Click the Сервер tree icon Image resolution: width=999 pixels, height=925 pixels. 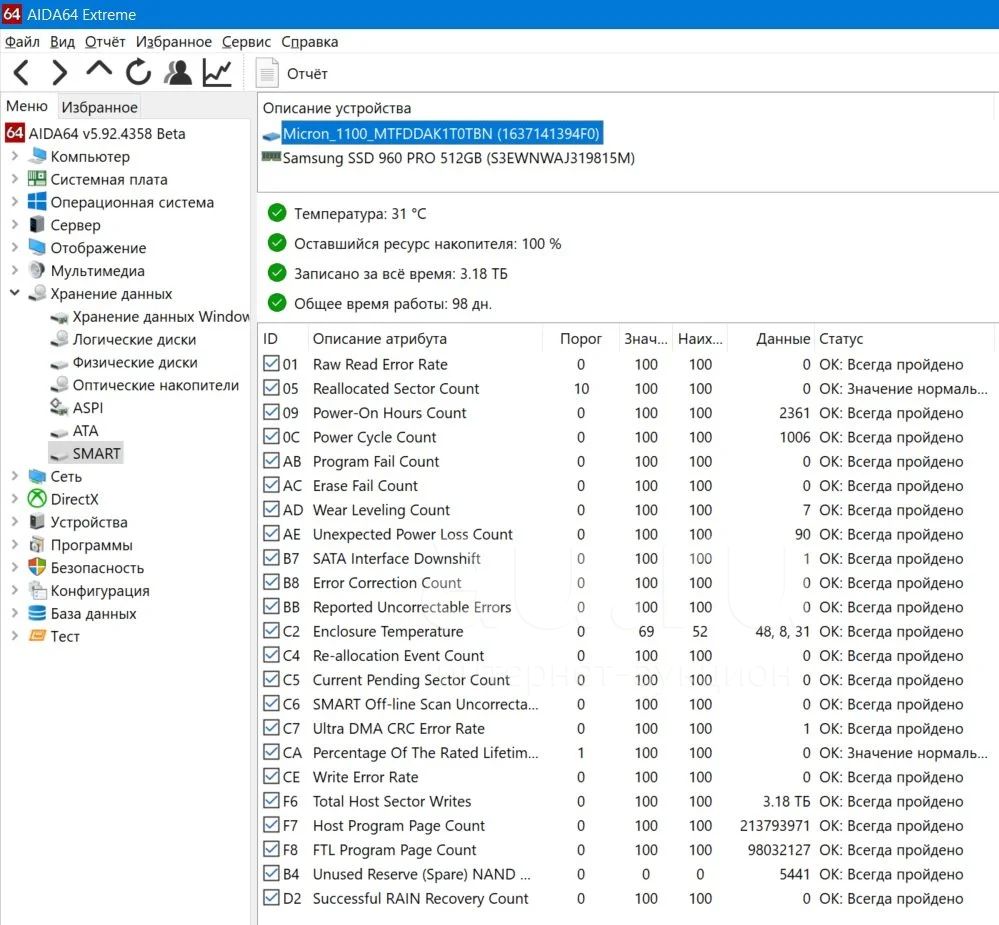click(x=37, y=225)
